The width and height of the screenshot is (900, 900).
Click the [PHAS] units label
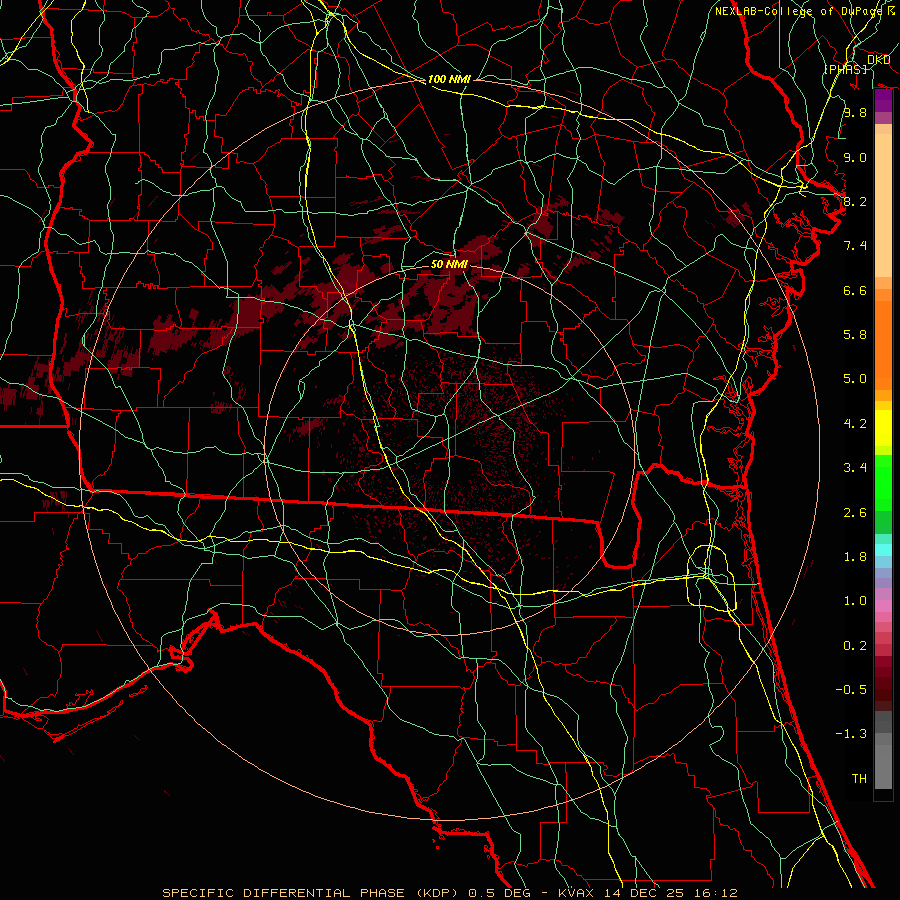845,70
